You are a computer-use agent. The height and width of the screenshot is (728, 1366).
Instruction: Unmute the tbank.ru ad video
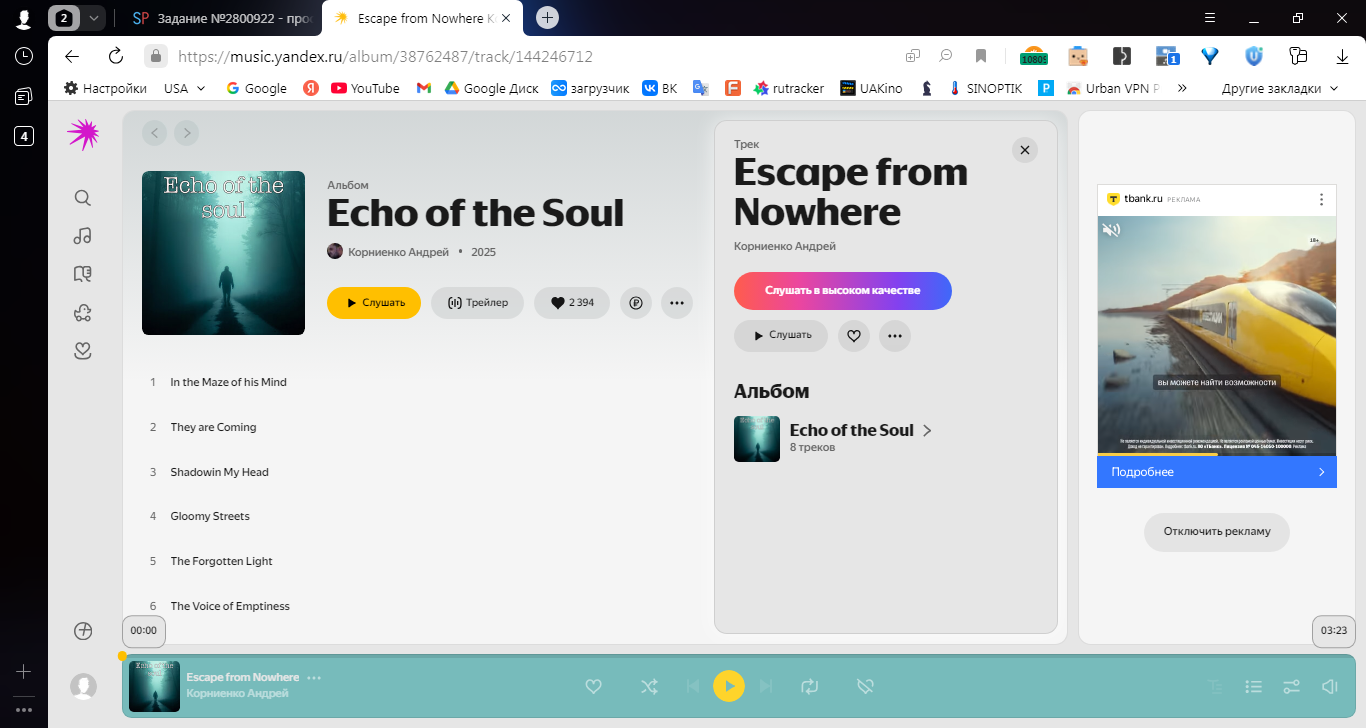click(1111, 230)
